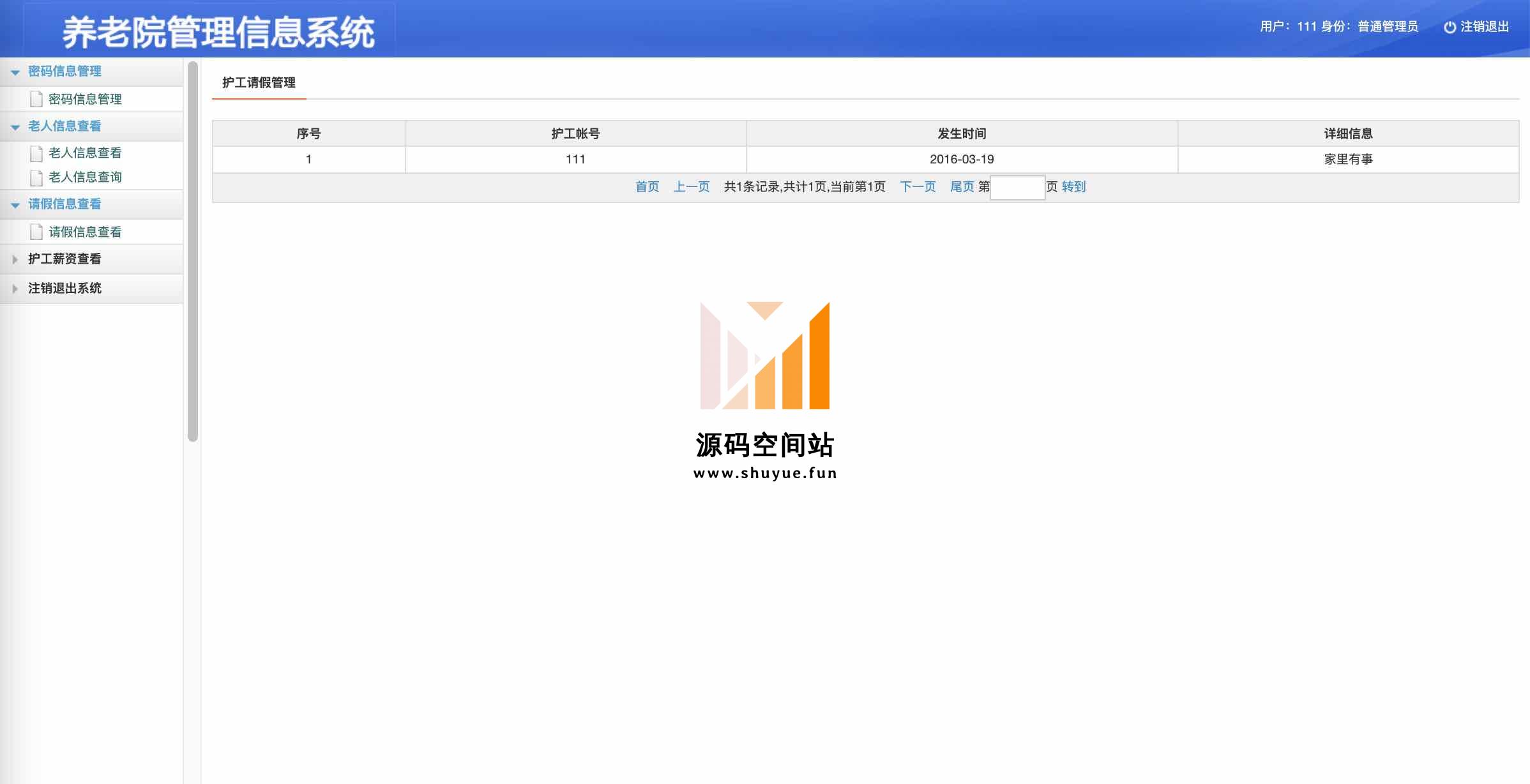
Task: Collapse the 密码信息管理 section arrow
Action: tap(15, 72)
